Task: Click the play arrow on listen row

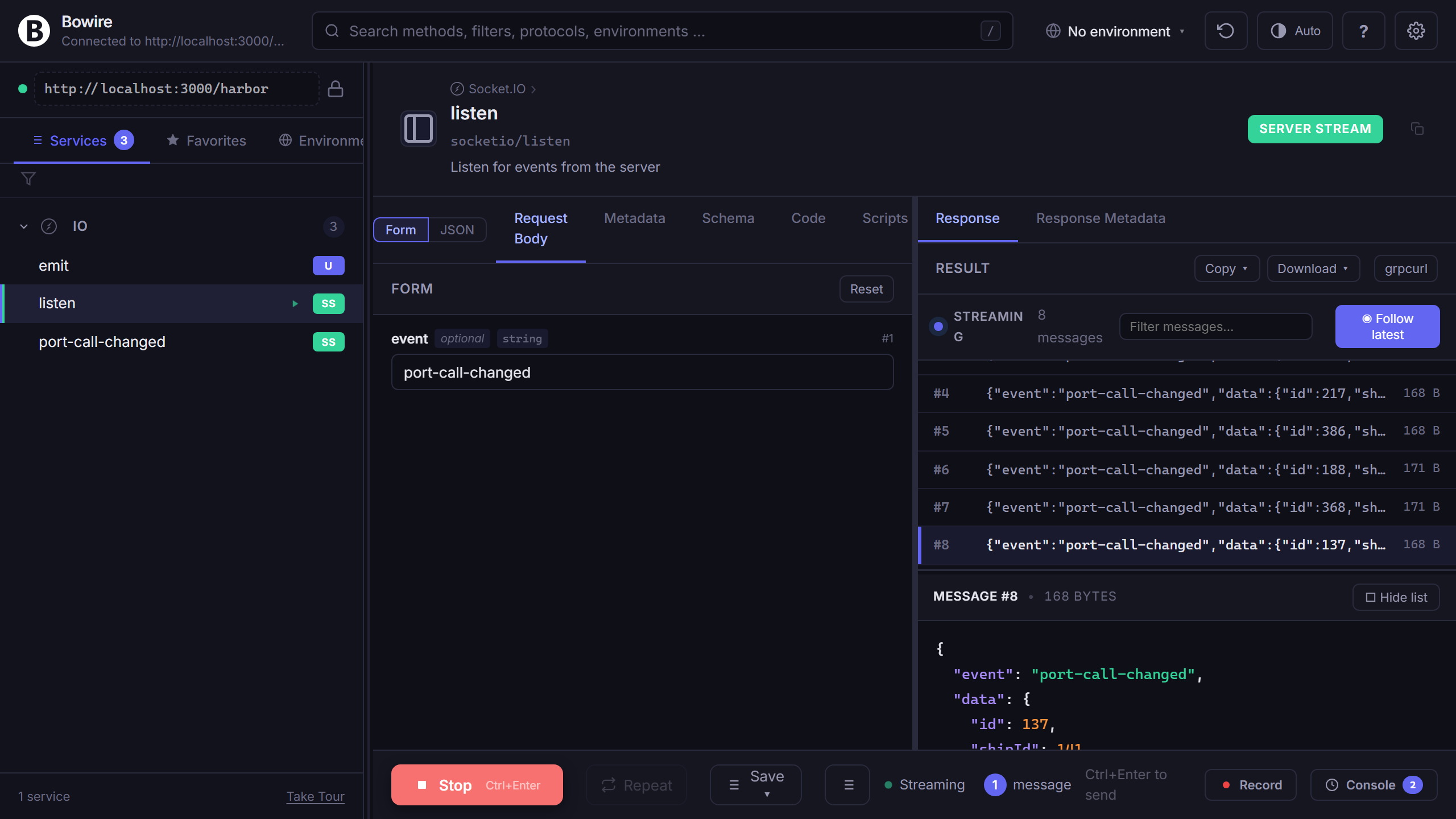Action: [295, 304]
